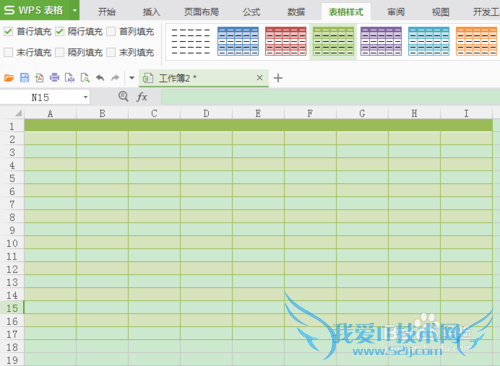Open the 视图 tab
The width and height of the screenshot is (500, 366).
point(441,12)
